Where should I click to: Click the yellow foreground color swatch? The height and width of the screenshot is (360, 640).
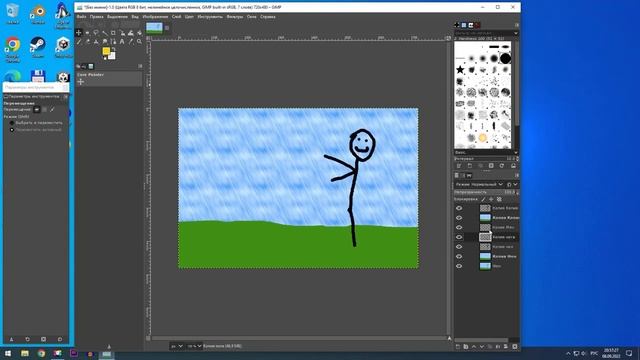click(106, 51)
